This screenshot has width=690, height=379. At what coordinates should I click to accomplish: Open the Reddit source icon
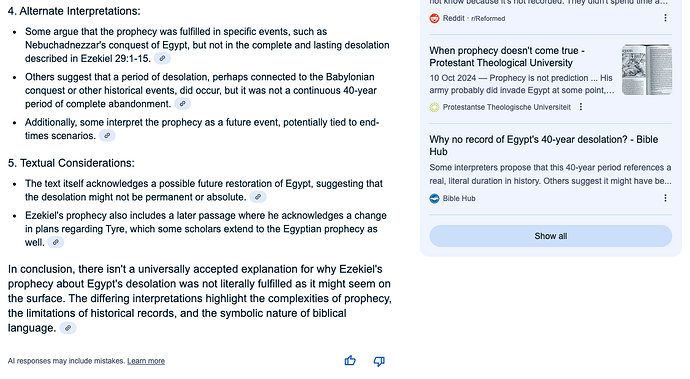tap(434, 18)
